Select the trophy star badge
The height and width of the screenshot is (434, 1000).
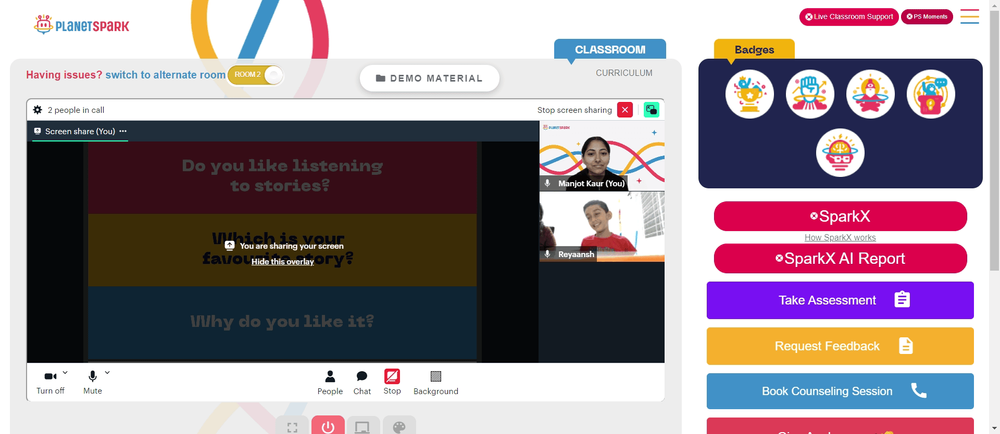(x=749, y=94)
